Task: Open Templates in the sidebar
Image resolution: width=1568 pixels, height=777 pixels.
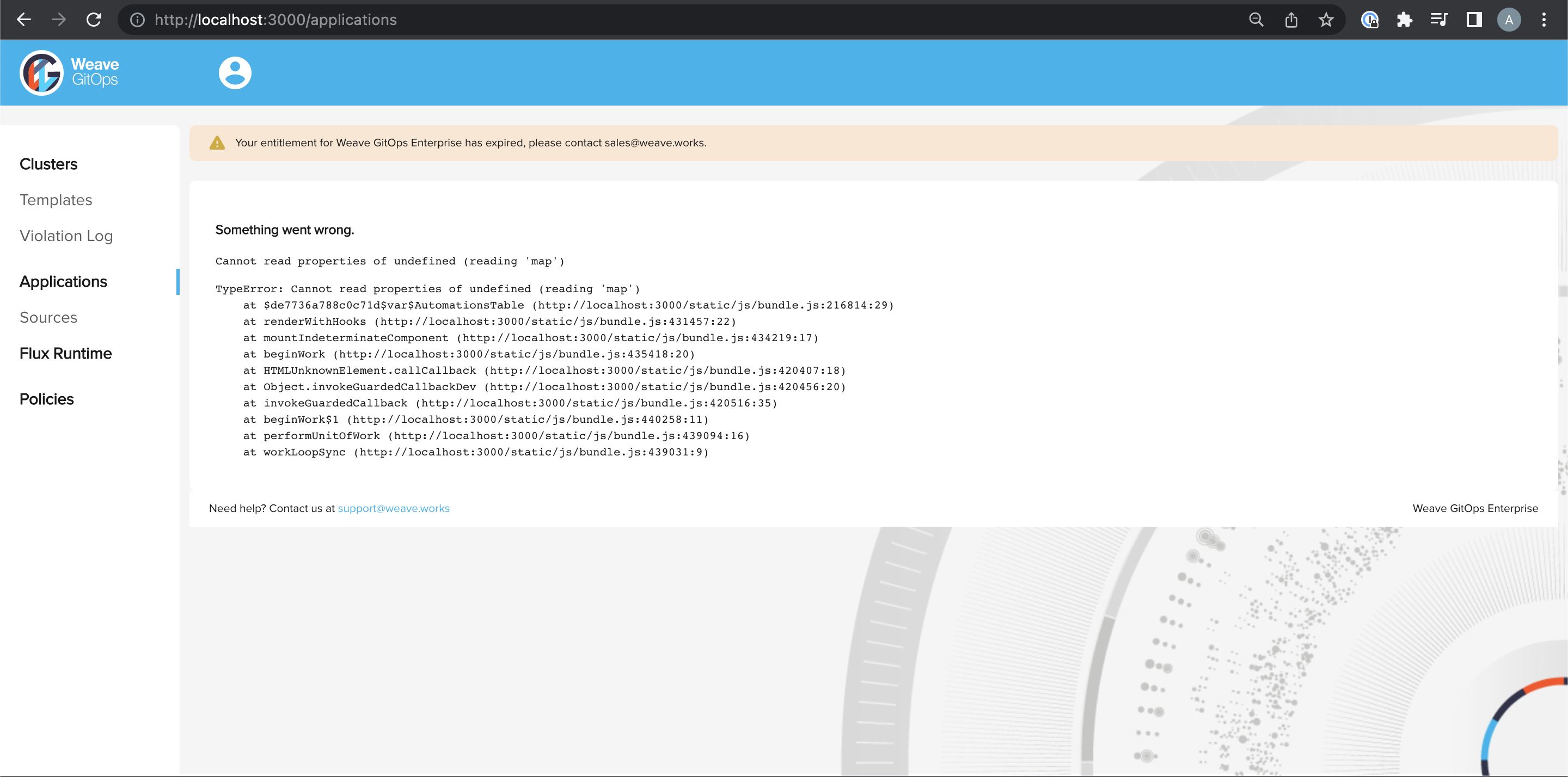Action: point(56,200)
